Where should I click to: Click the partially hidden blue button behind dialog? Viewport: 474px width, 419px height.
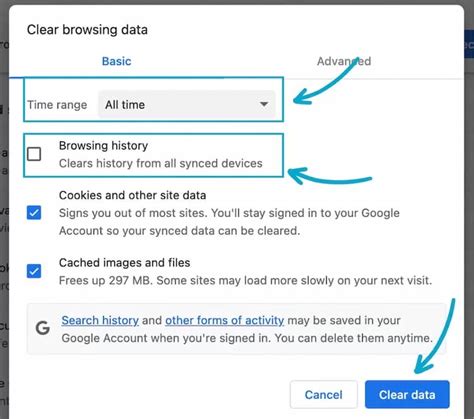coord(469,44)
